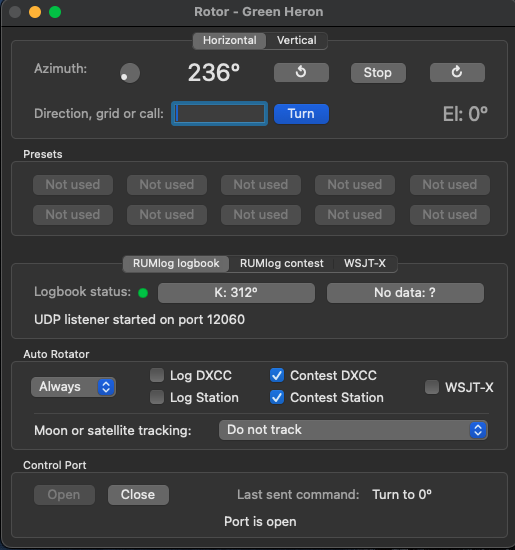The width and height of the screenshot is (515, 550).
Task: Tick the Log Station checkbox
Action: [157, 397]
